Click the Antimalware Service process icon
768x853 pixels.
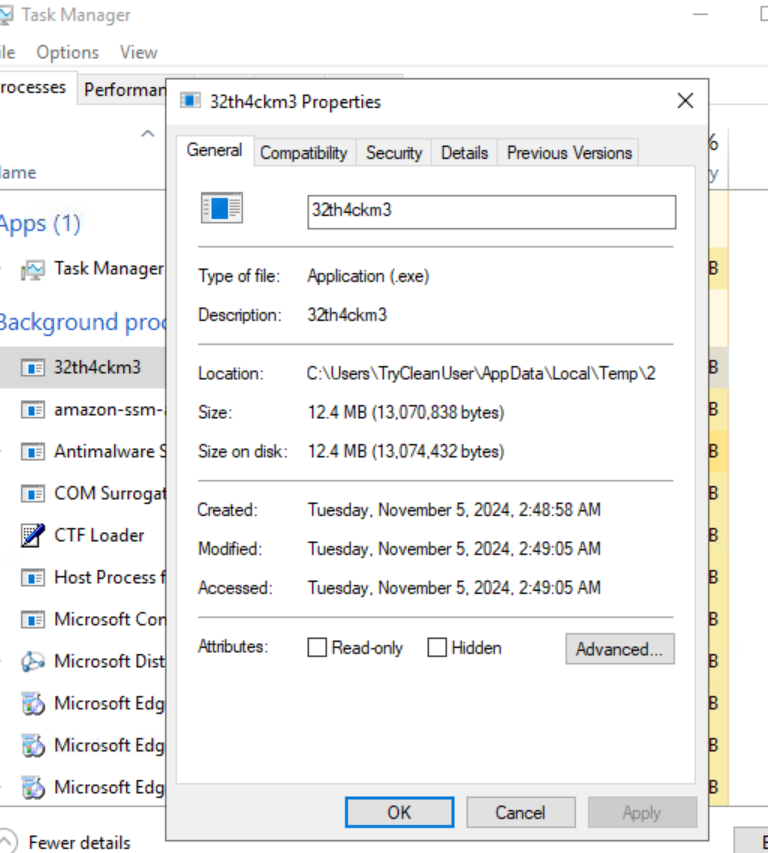[x=33, y=452]
